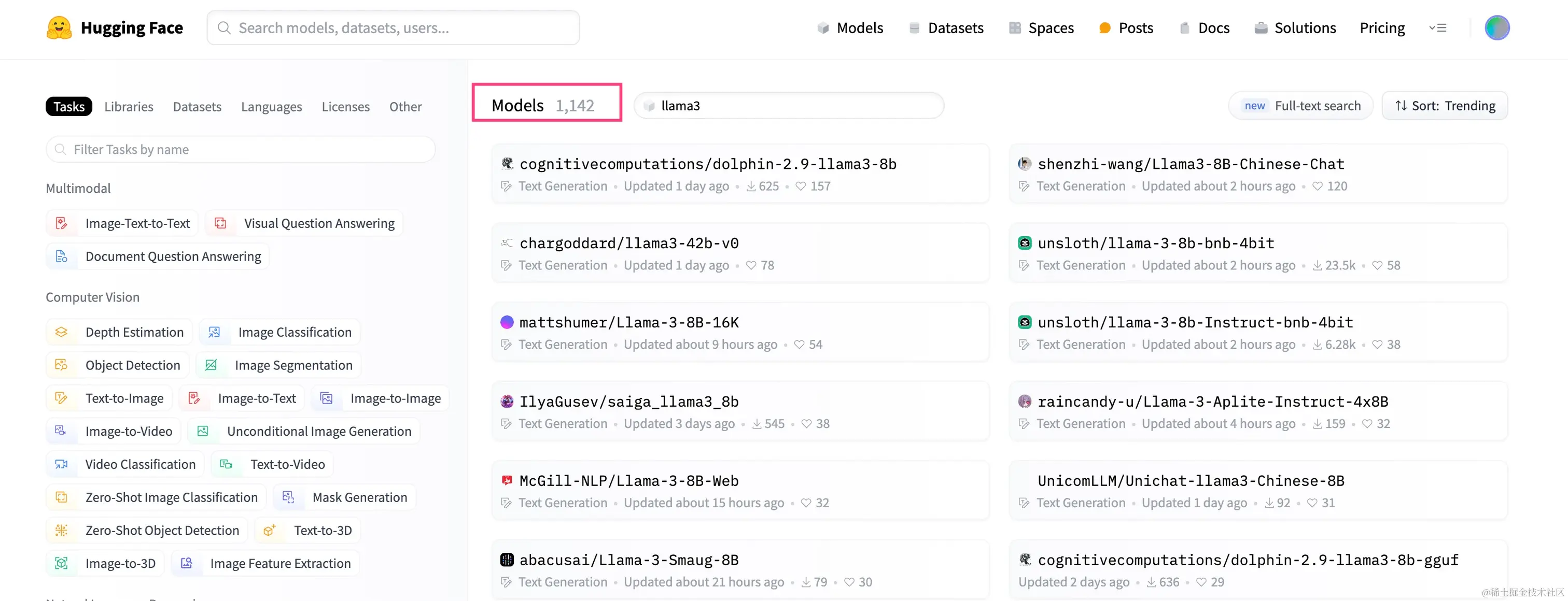The width and height of the screenshot is (1568, 601).
Task: Click the Depth Estimation task icon
Action: pos(62,332)
